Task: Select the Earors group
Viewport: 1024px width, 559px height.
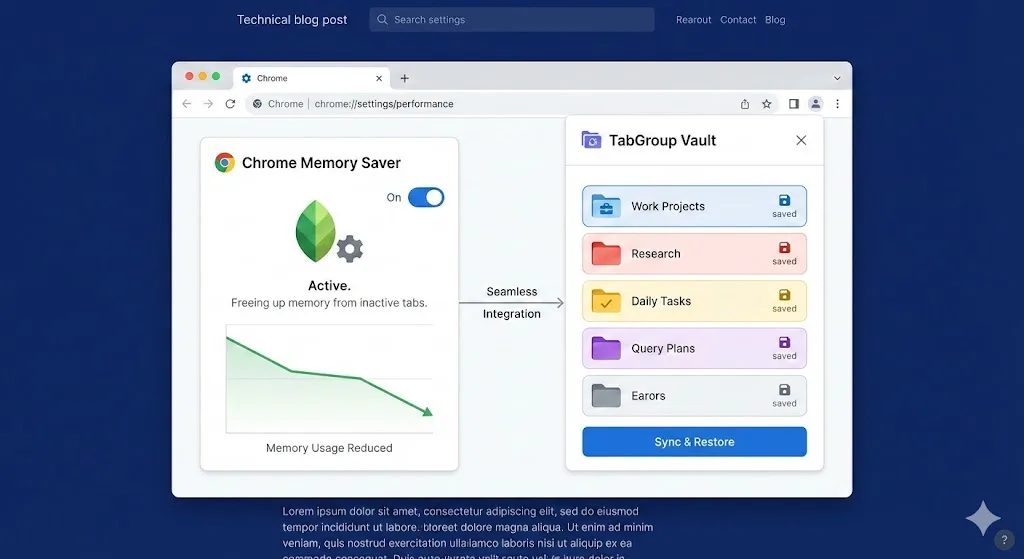Action: tap(694, 396)
